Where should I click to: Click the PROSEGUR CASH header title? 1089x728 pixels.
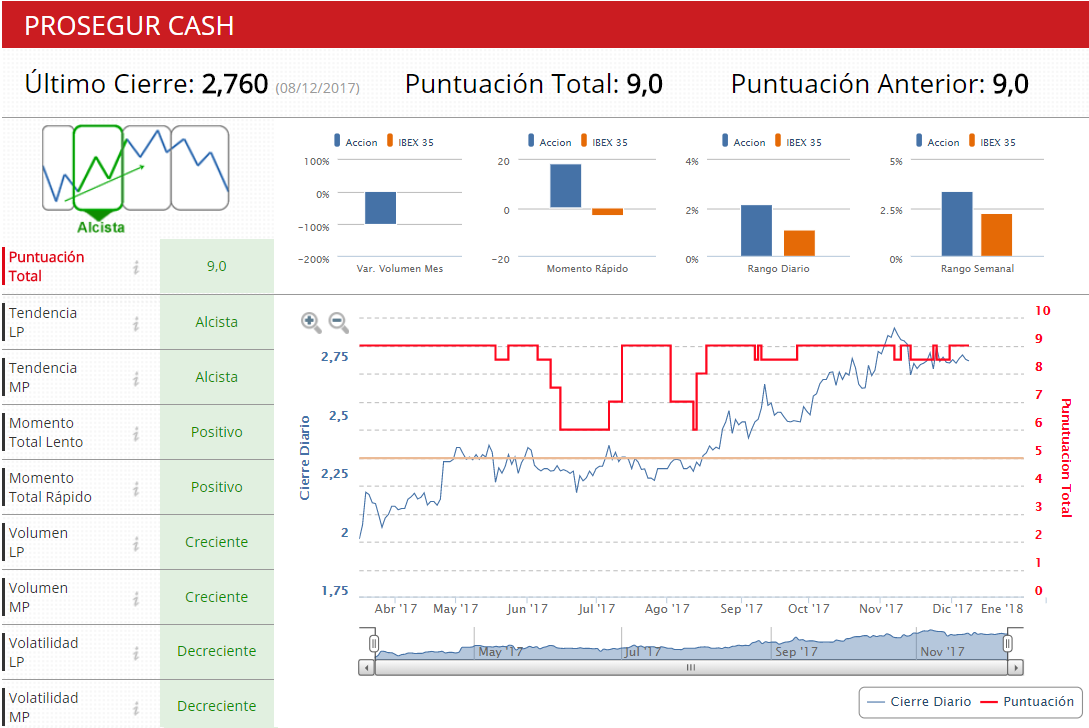coord(129,26)
